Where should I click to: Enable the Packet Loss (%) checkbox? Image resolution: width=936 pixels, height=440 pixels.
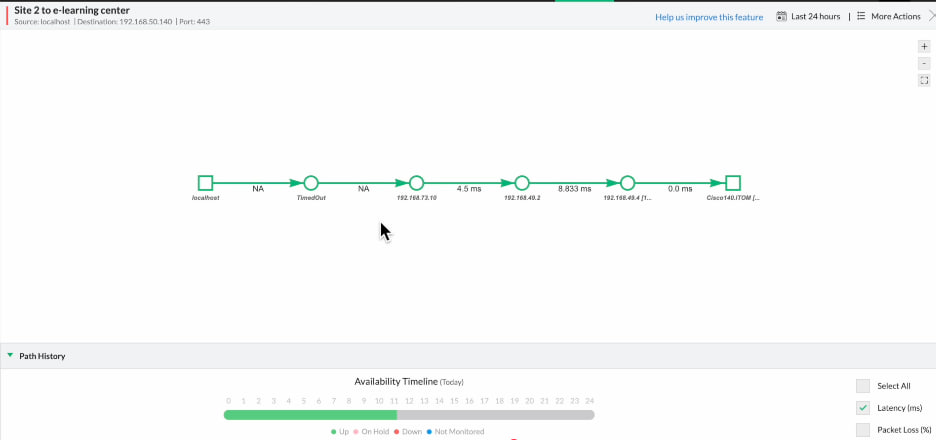tap(863, 430)
